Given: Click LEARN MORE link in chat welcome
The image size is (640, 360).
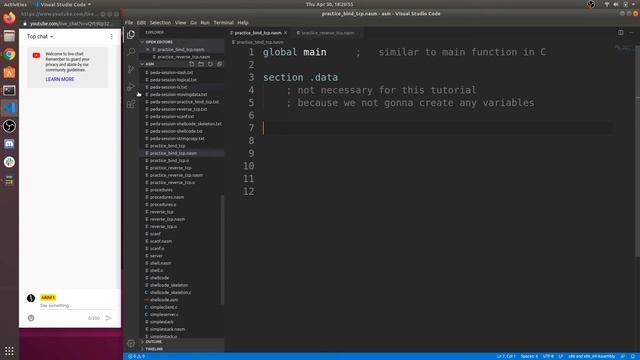Looking at the screenshot, I should coord(60,79).
